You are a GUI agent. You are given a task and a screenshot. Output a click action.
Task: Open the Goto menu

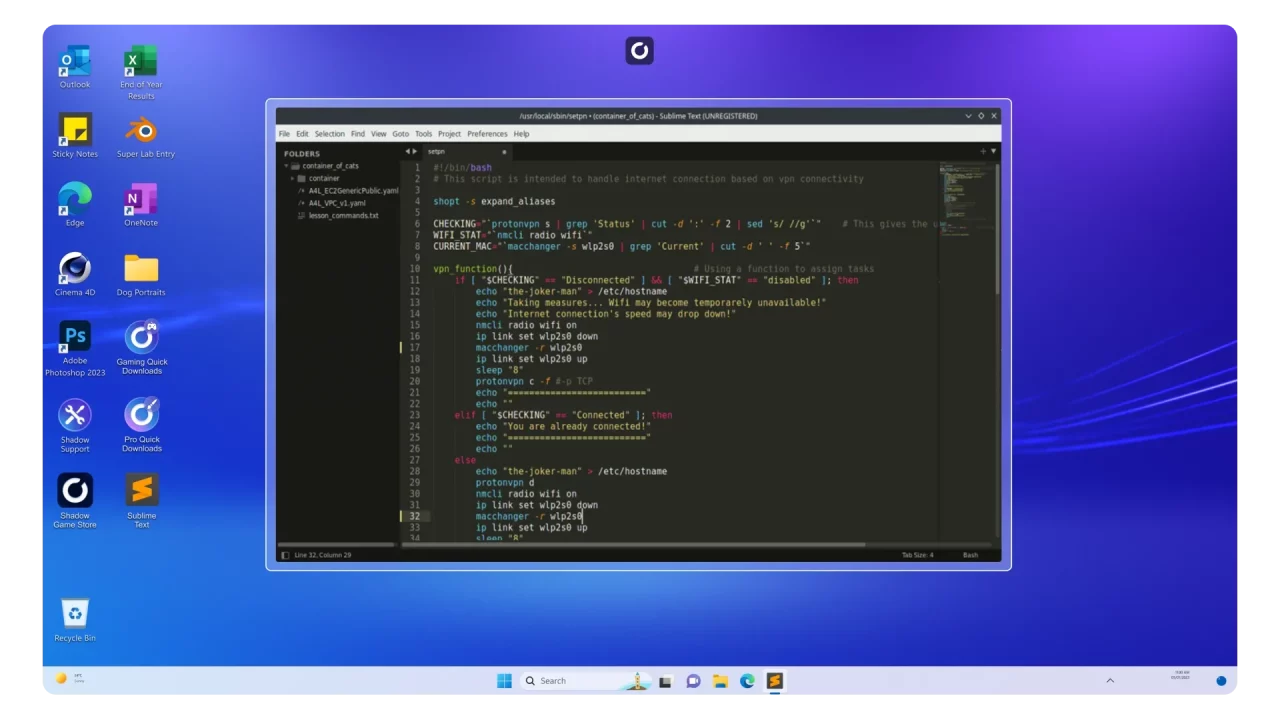coord(400,134)
